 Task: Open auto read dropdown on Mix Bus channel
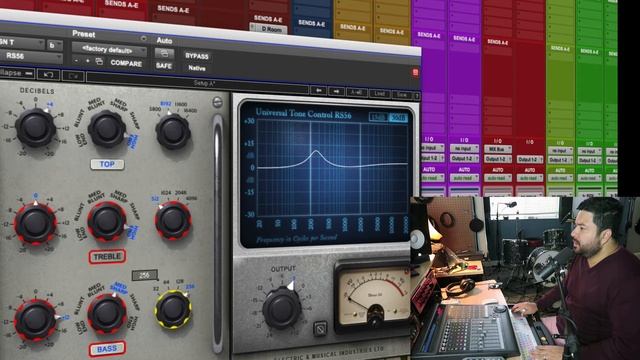(x=498, y=178)
